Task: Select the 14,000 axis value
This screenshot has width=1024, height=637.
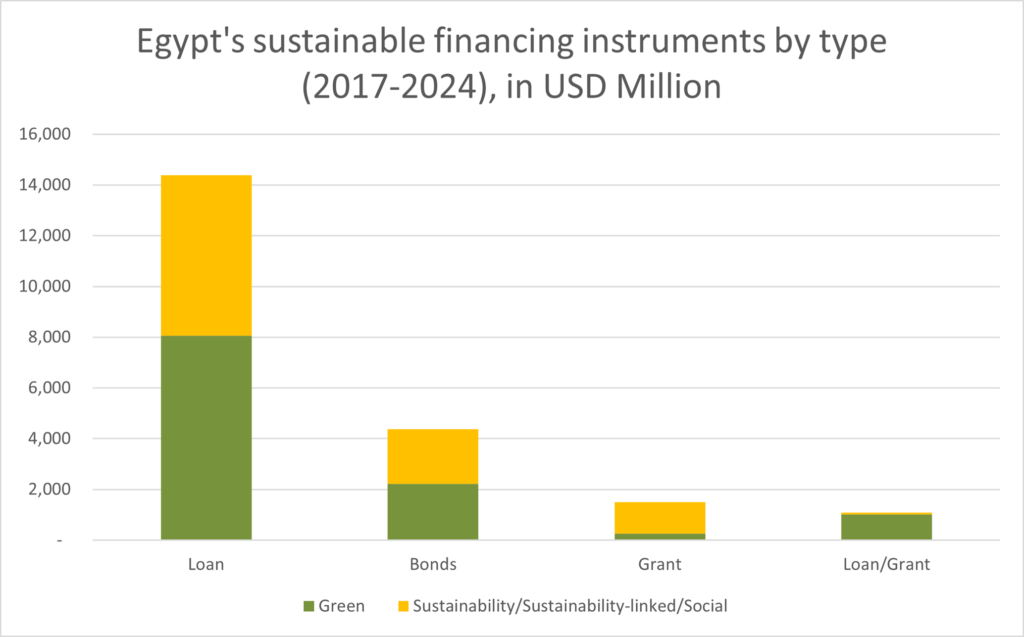Action: pos(45,185)
